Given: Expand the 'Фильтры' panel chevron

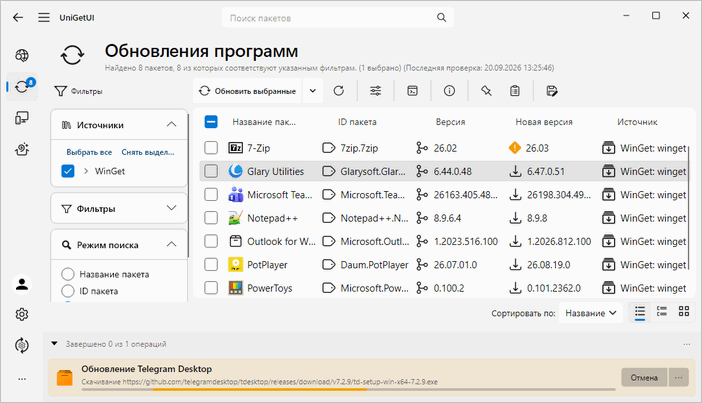Looking at the screenshot, I should tap(171, 208).
